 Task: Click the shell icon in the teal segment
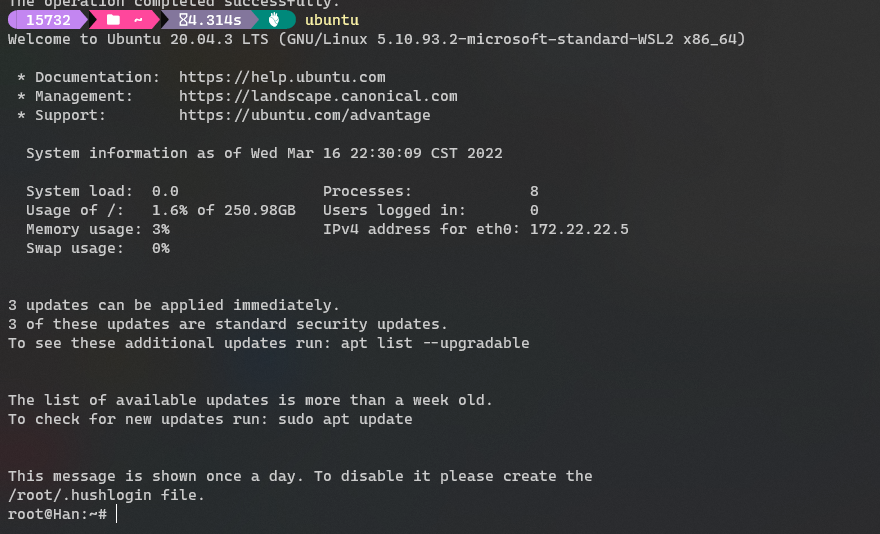(x=274, y=20)
